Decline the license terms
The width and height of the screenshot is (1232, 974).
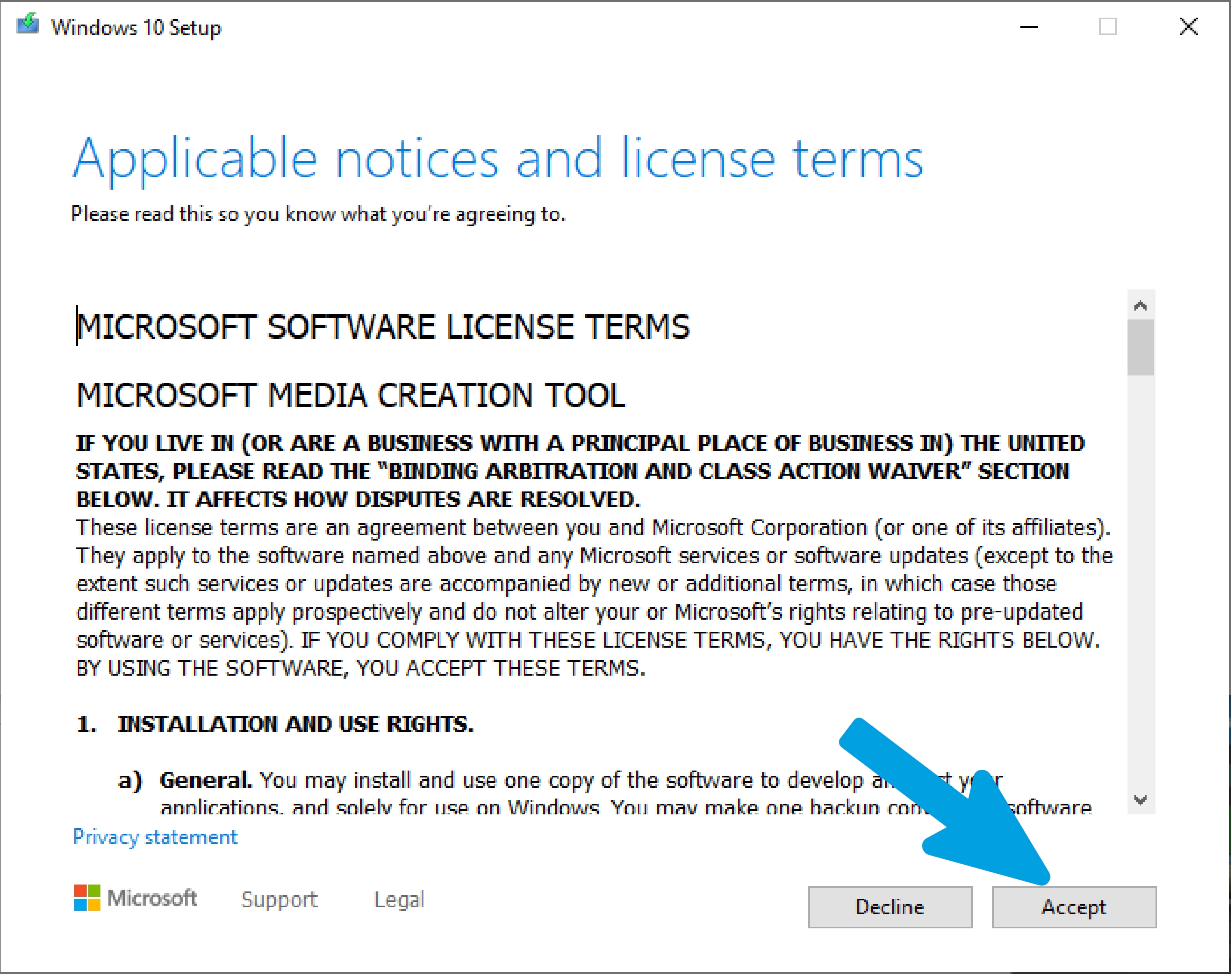(x=890, y=907)
